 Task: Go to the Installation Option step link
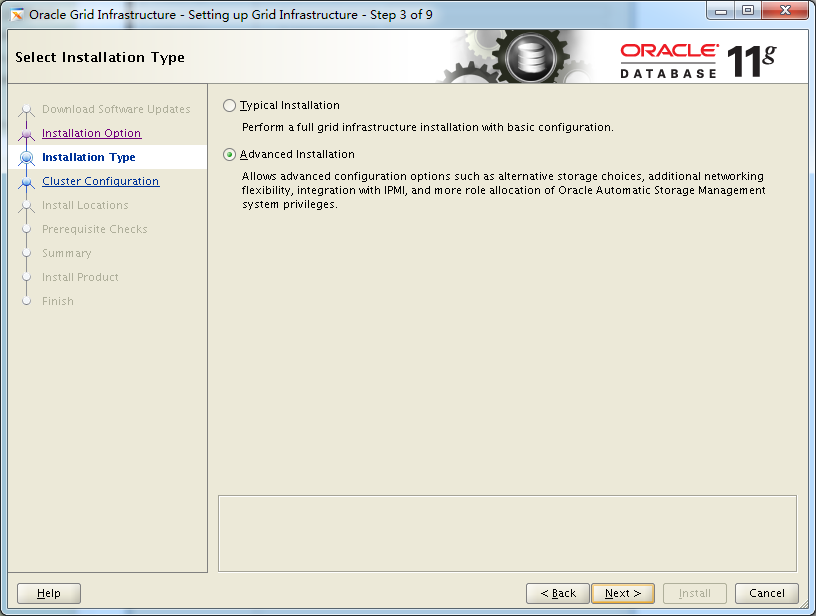[92, 133]
